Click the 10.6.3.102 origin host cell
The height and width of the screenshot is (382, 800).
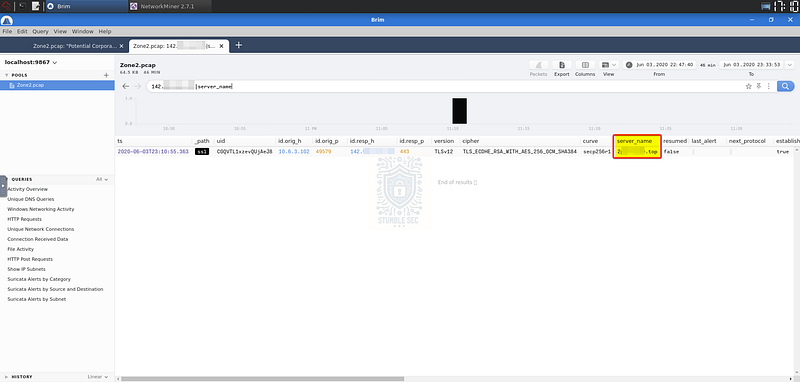(x=294, y=151)
